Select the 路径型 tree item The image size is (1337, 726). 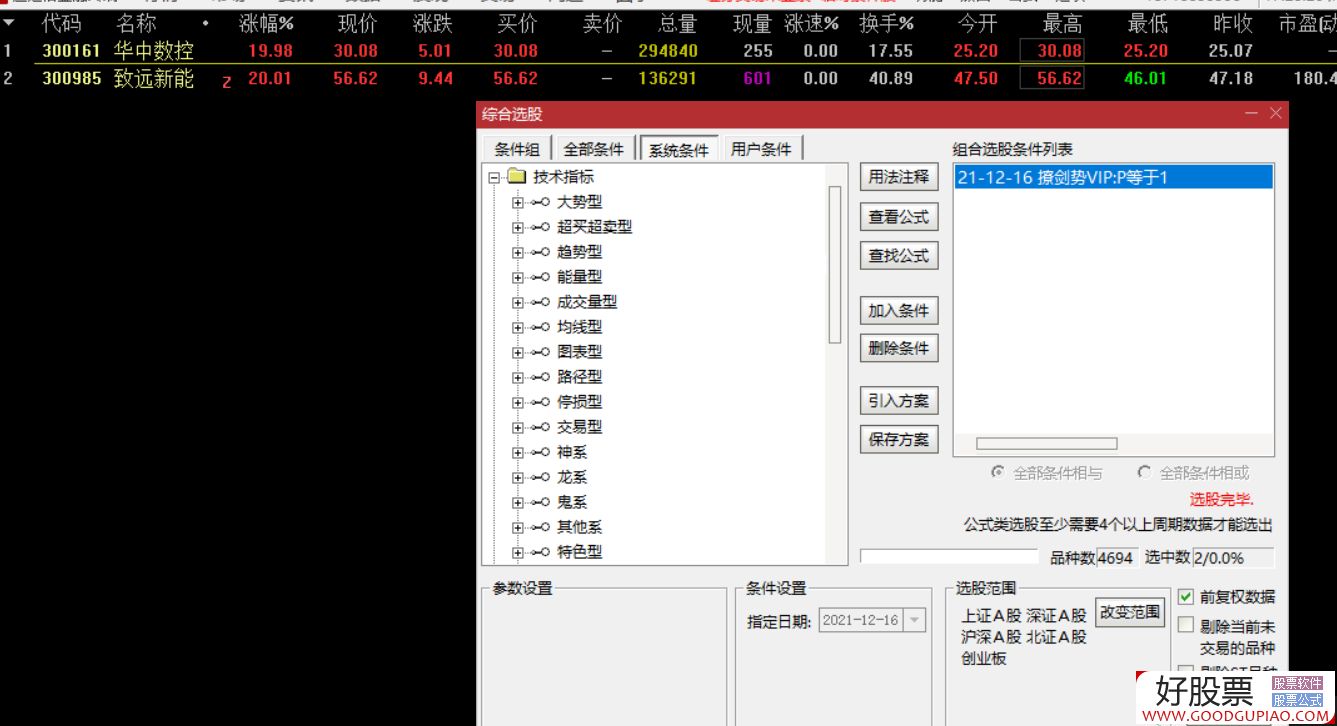point(580,377)
